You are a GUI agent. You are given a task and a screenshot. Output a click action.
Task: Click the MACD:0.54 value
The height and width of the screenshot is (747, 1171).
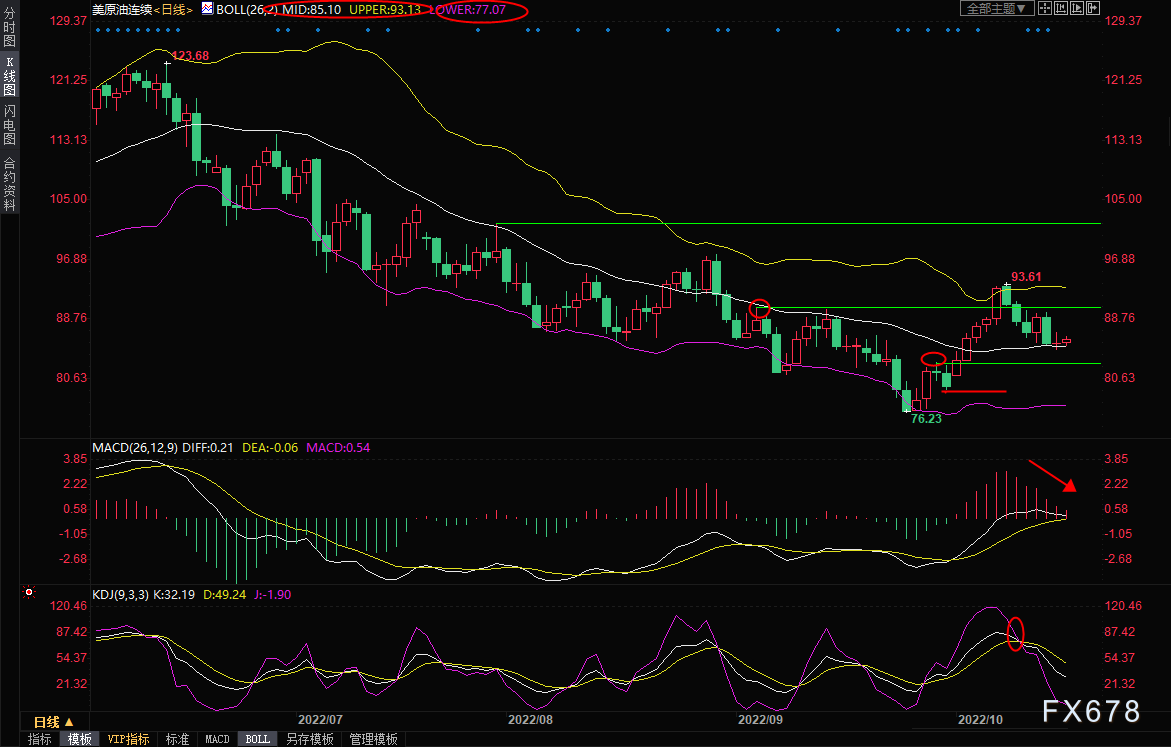(x=338, y=447)
